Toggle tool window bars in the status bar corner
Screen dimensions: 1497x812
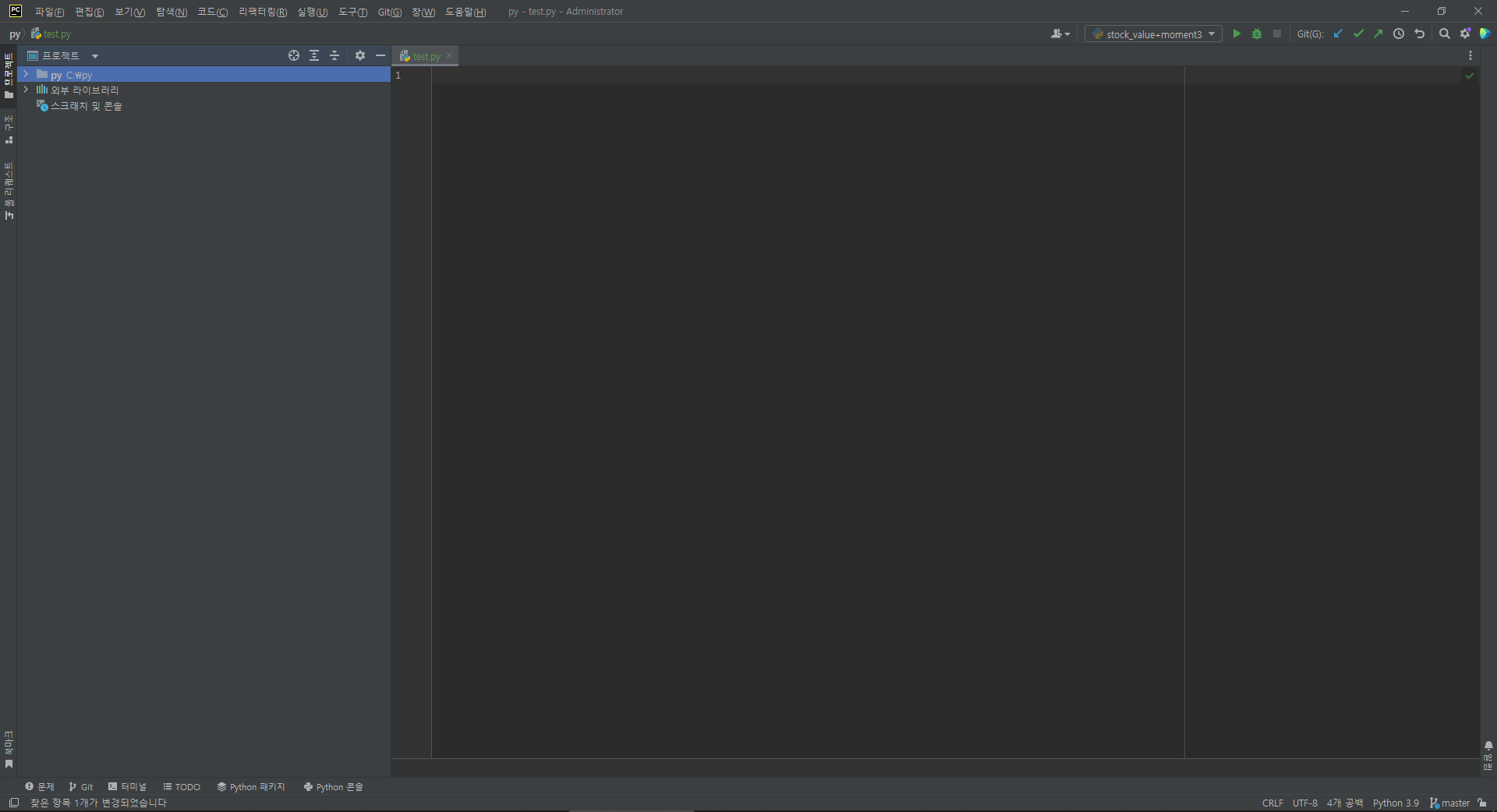13,803
